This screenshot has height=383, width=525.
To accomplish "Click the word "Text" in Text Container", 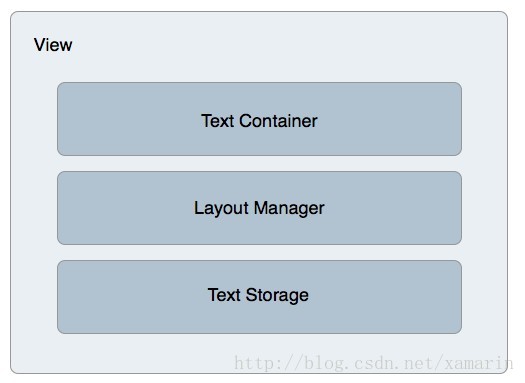I will (217, 121).
